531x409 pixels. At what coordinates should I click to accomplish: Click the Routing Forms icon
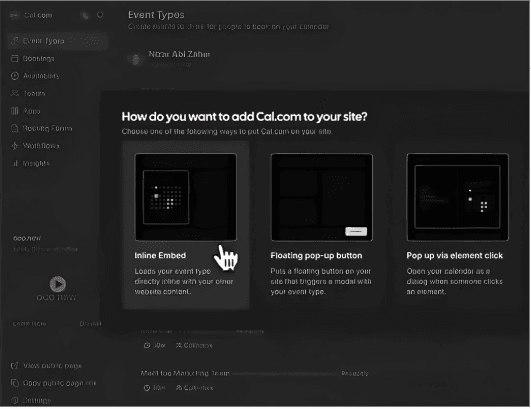[x=15, y=128]
